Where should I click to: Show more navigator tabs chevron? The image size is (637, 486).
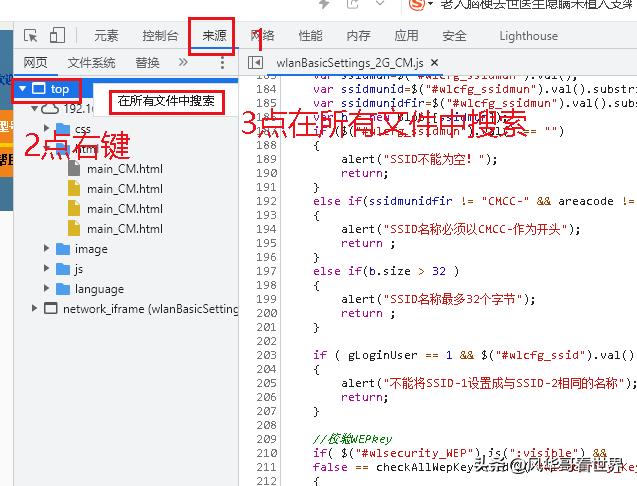[183, 62]
